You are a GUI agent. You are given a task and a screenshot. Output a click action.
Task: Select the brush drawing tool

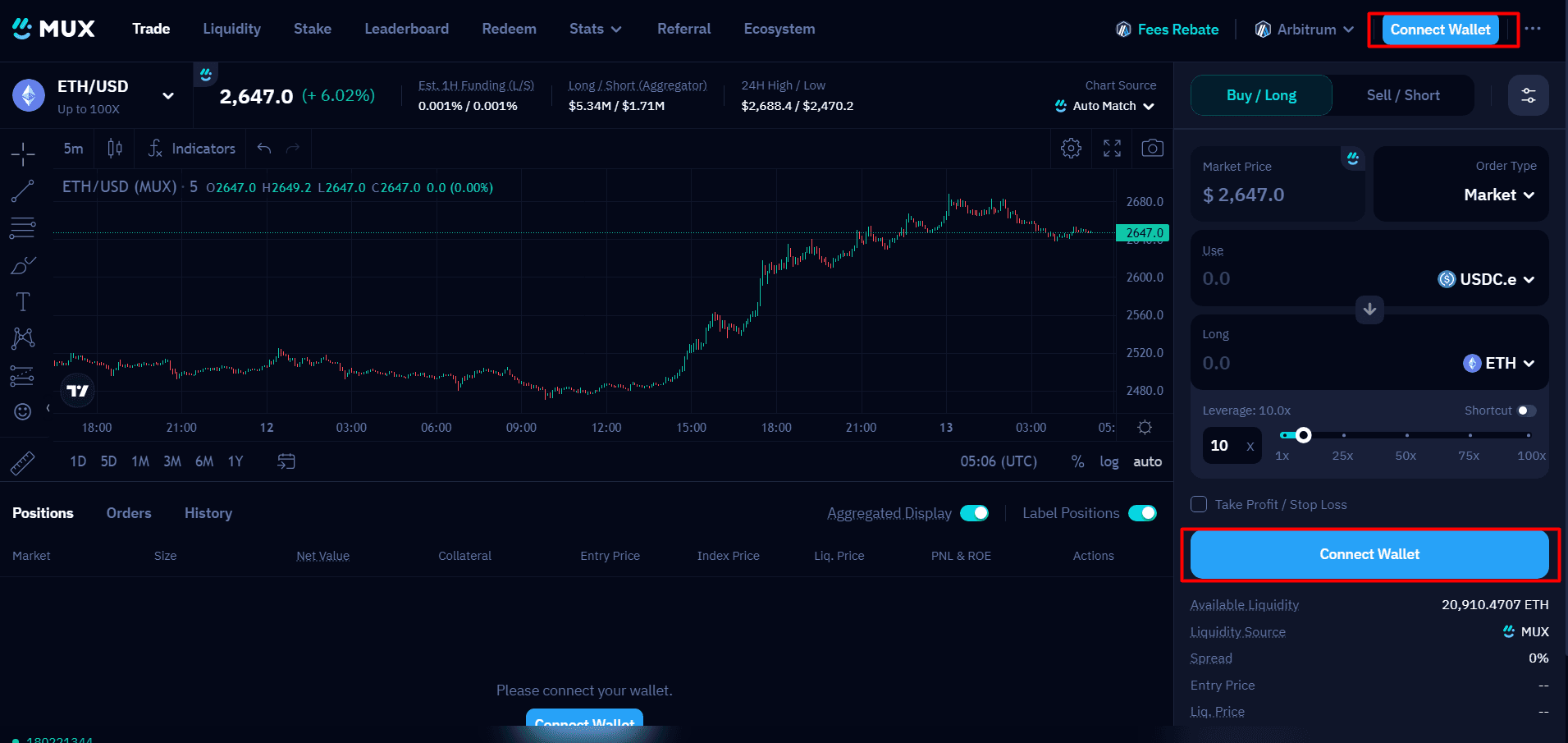[x=23, y=265]
